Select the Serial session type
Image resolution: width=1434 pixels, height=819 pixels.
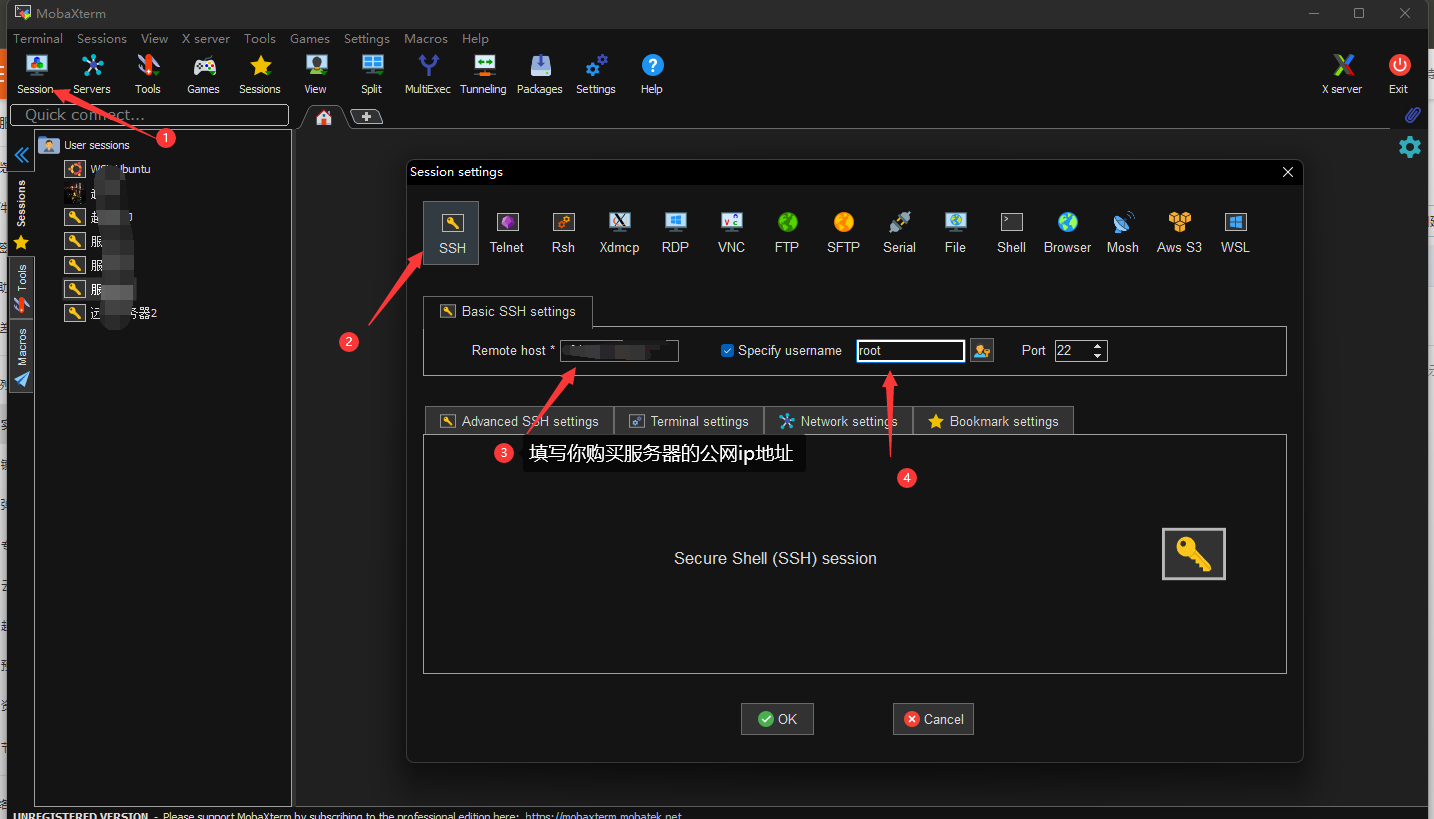pos(899,233)
